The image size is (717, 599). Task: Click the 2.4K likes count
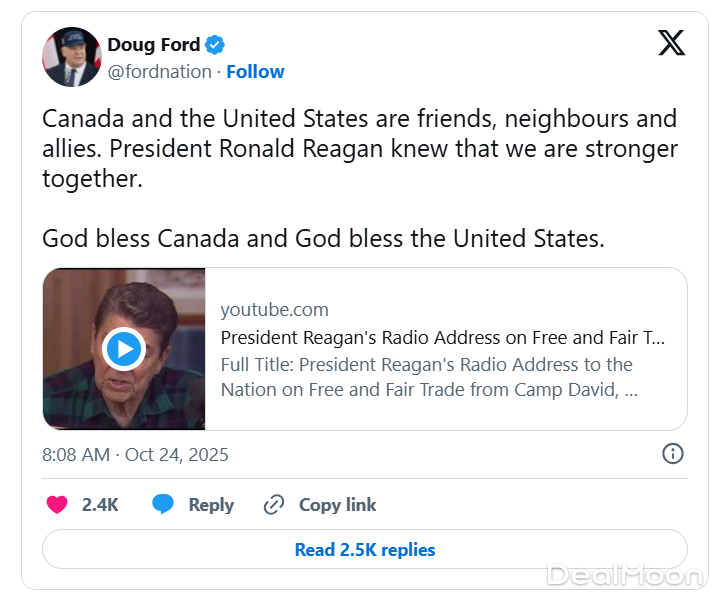pyautogui.click(x=100, y=505)
